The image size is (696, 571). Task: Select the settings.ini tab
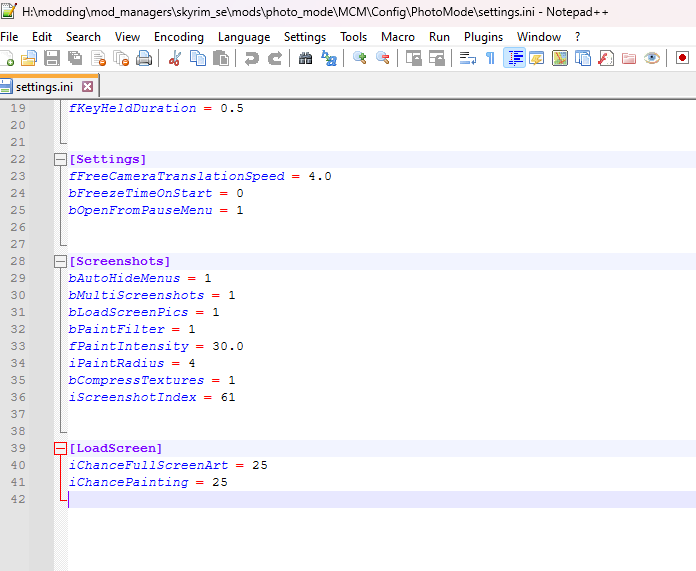(44, 87)
